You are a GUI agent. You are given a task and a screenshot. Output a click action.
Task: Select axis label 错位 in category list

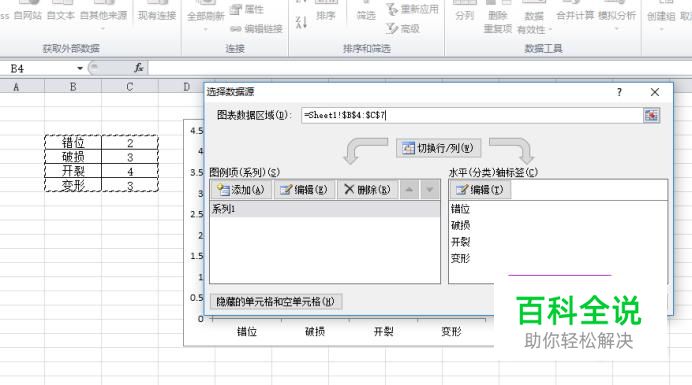click(x=460, y=209)
